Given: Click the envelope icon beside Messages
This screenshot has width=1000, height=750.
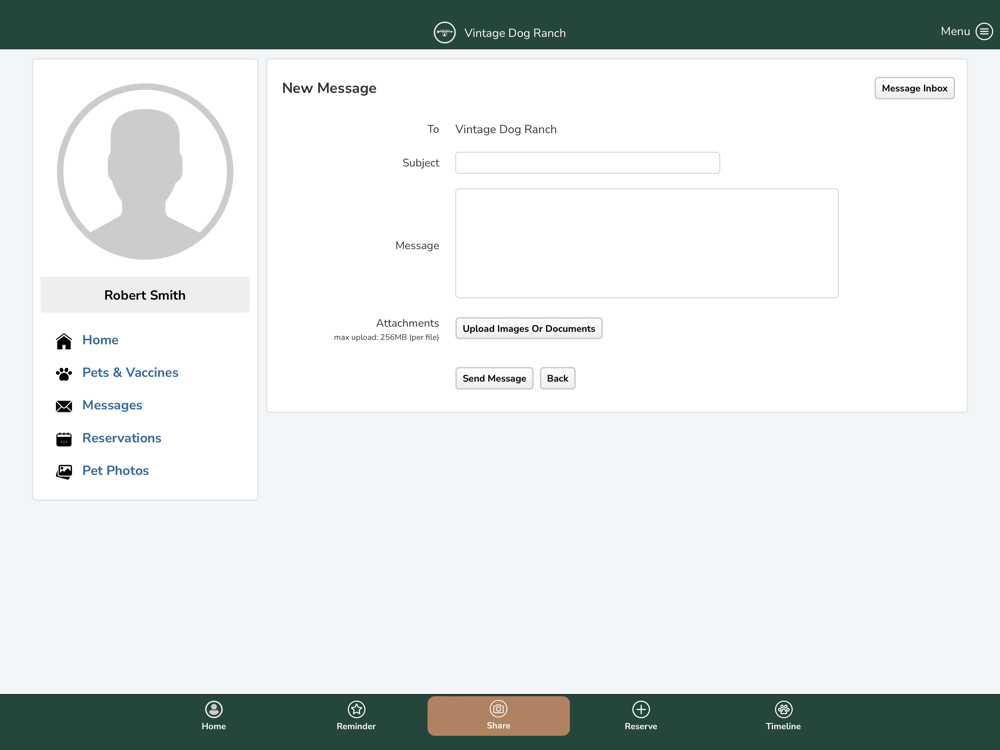Looking at the screenshot, I should pos(64,406).
